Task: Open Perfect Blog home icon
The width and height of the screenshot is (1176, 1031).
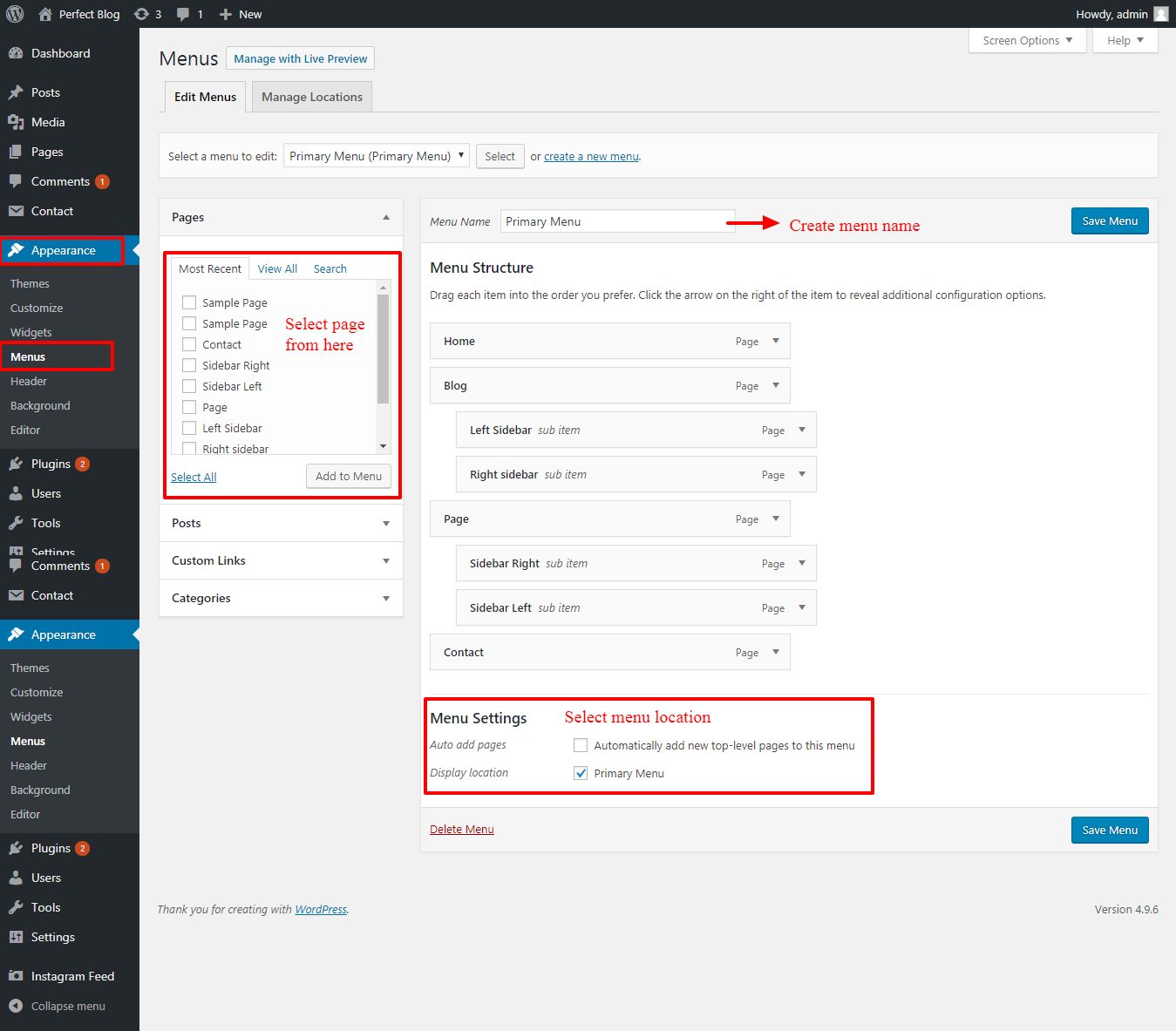Action: (x=45, y=14)
